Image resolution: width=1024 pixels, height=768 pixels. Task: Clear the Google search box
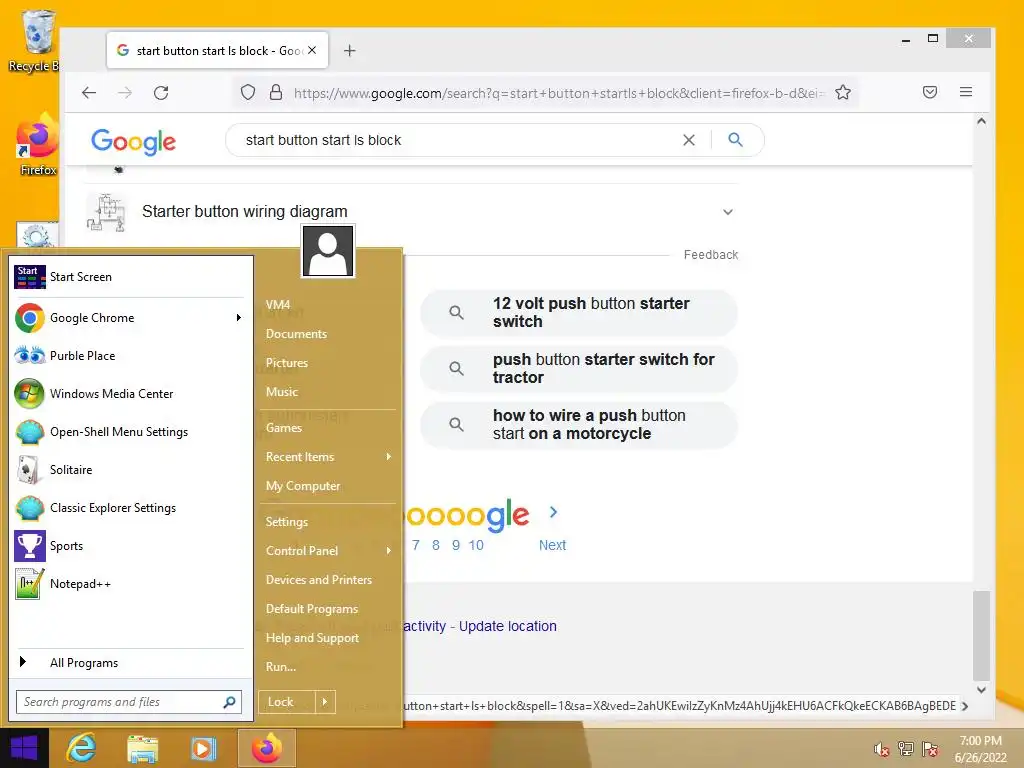coord(689,140)
